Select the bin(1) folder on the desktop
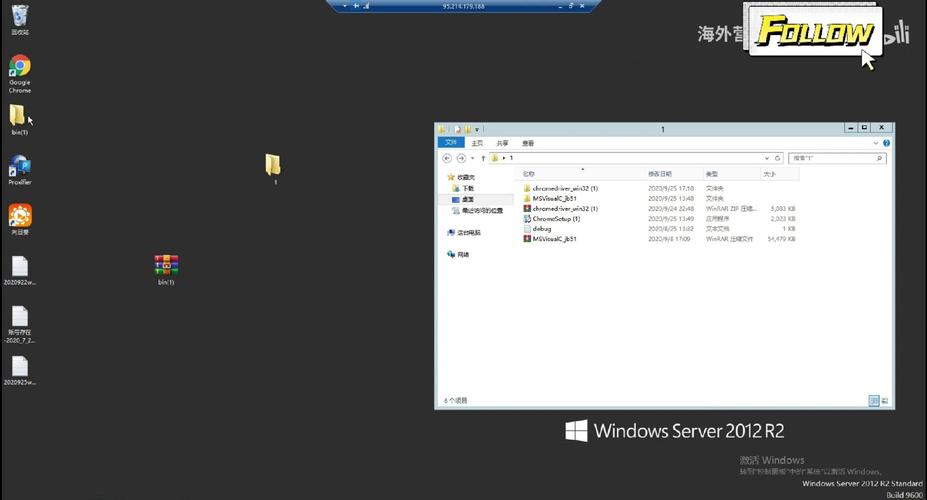Screen dimensions: 927x500 click(19, 120)
